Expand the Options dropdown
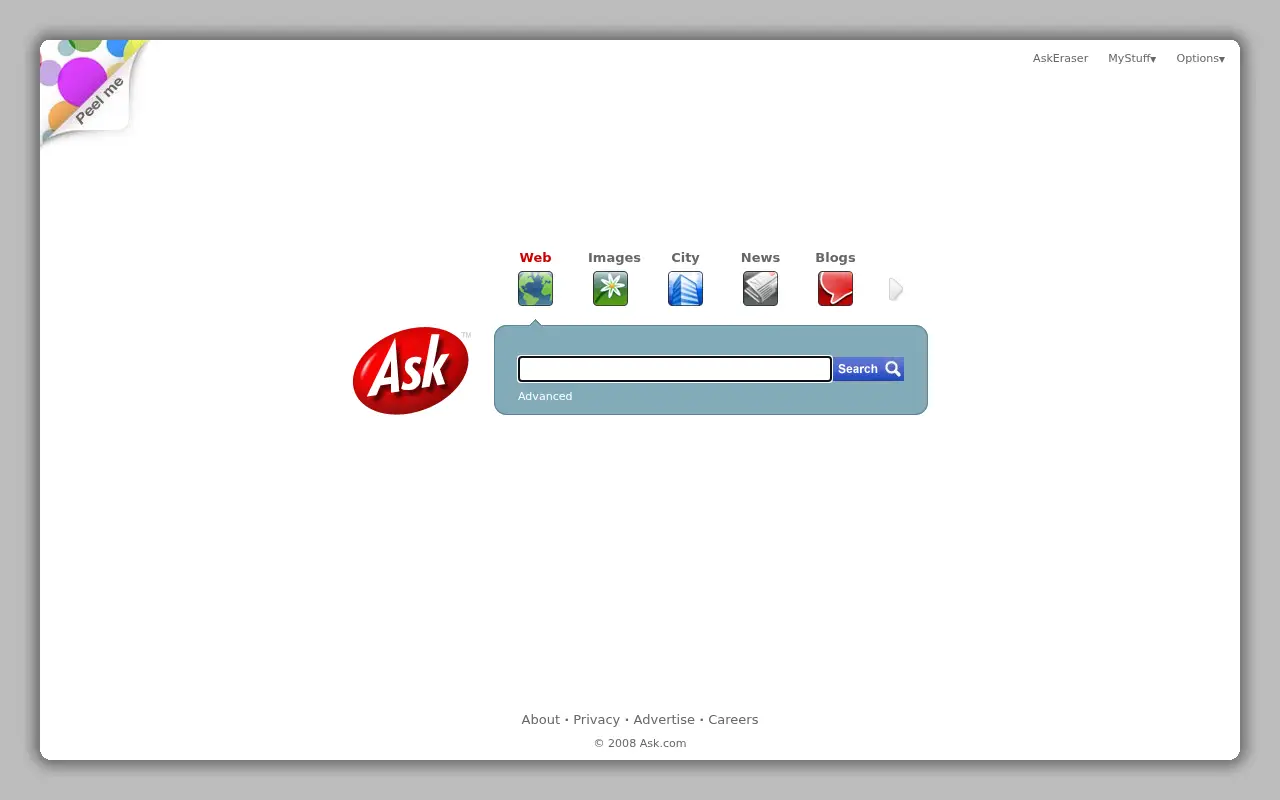The width and height of the screenshot is (1280, 800). coord(1200,58)
